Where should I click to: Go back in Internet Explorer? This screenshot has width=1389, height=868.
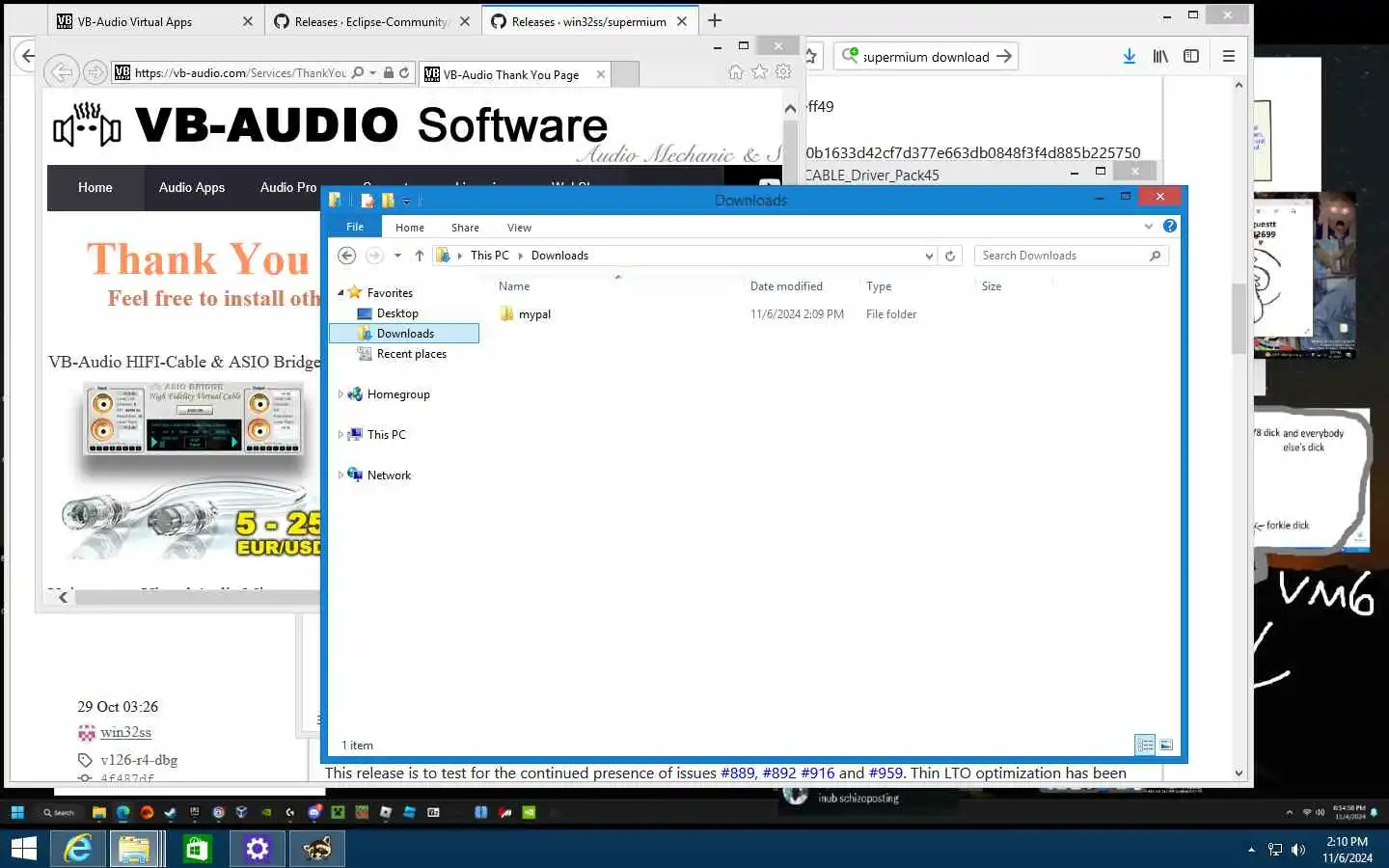(61, 72)
